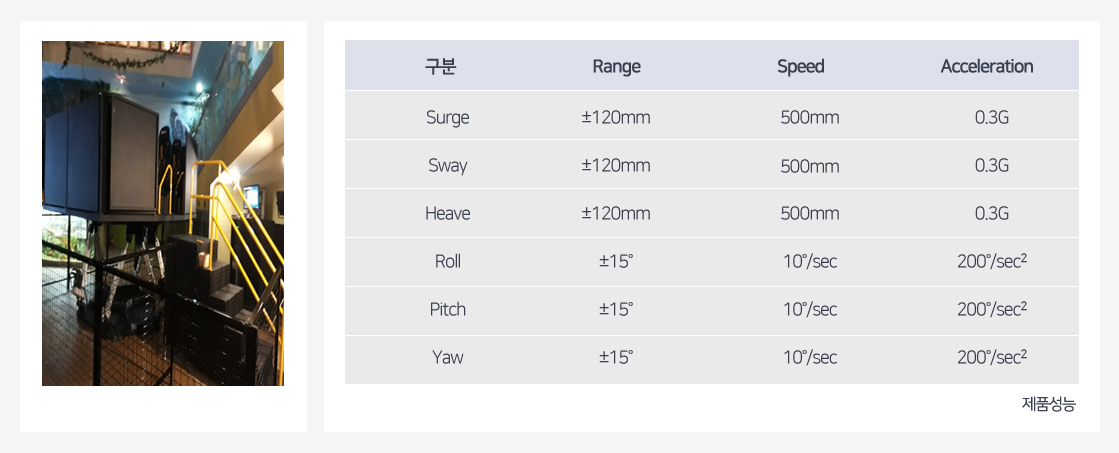
Task: Click the Speed column header
Action: (801, 67)
